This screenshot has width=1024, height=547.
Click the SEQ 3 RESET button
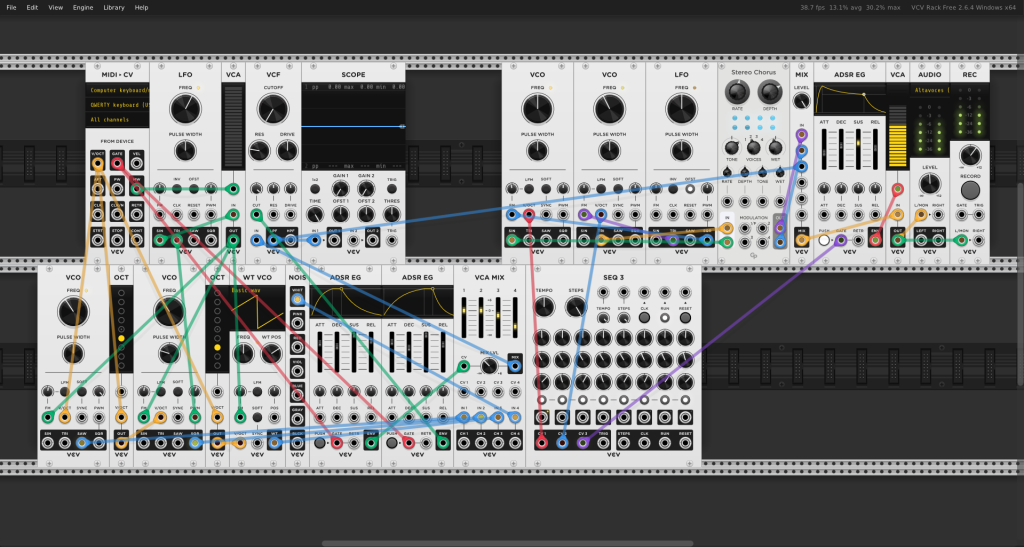click(x=685, y=318)
